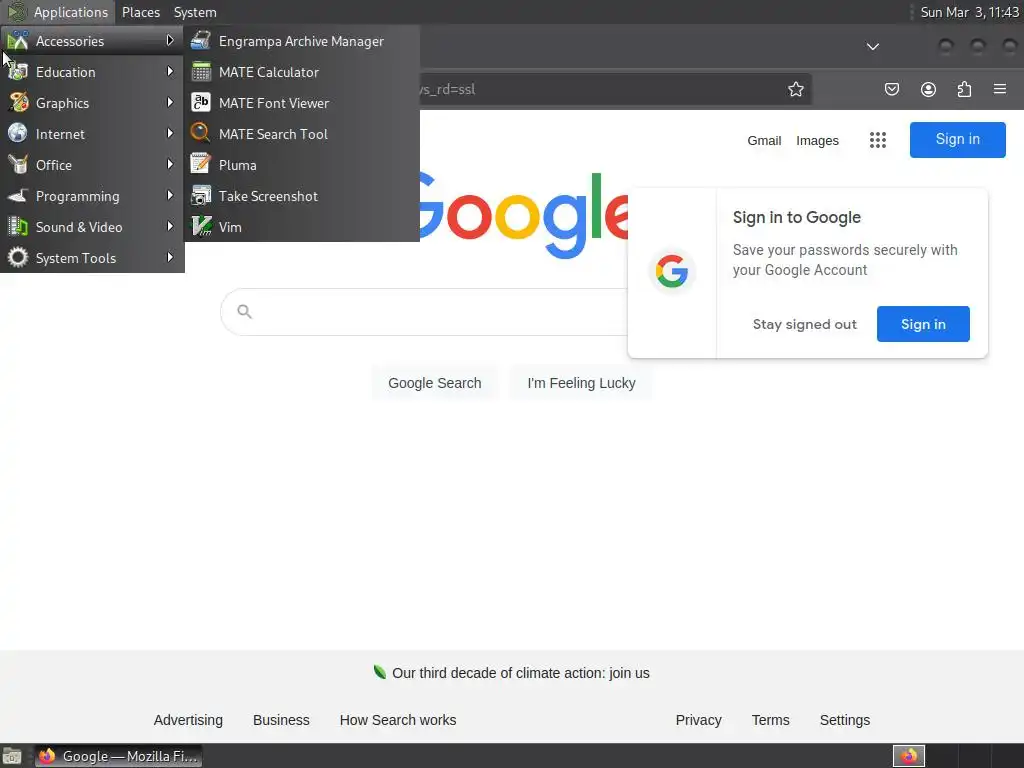Image resolution: width=1024 pixels, height=768 pixels.
Task: Choose the Take Screenshot menu entry
Action: 302,196
